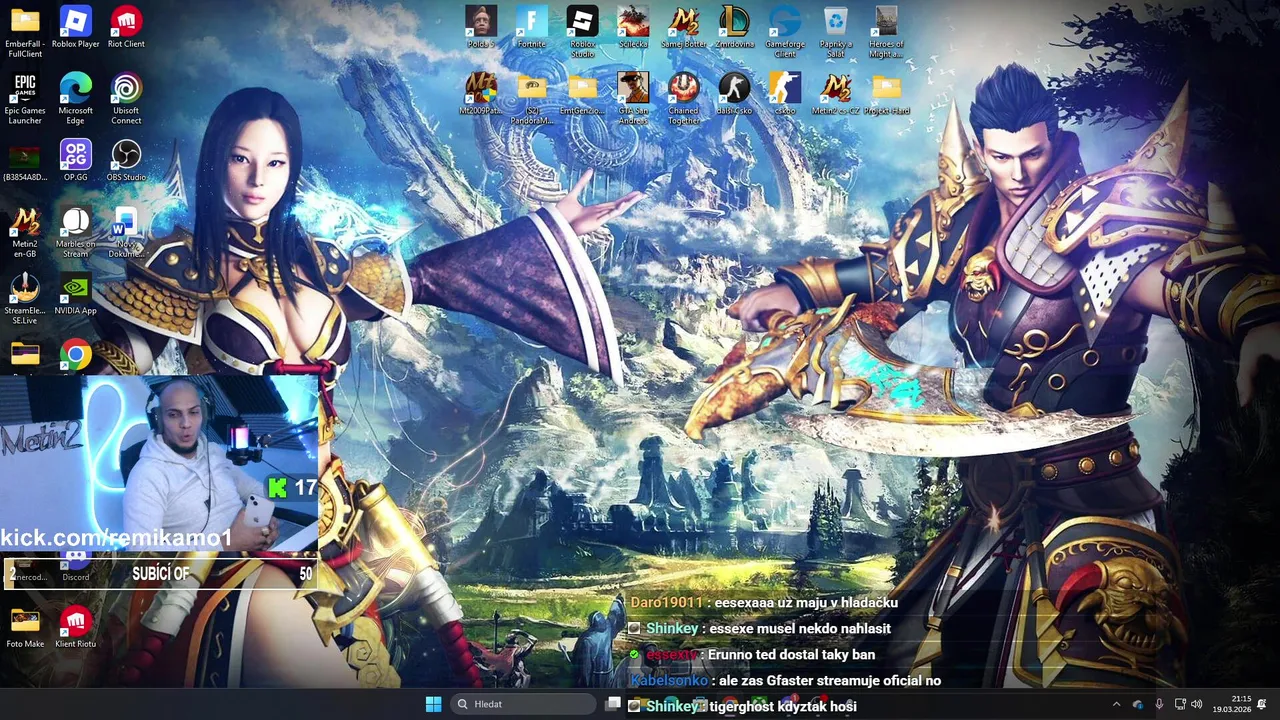This screenshot has width=1280, height=720.
Task: Open the Windows Start menu
Action: tap(433, 704)
